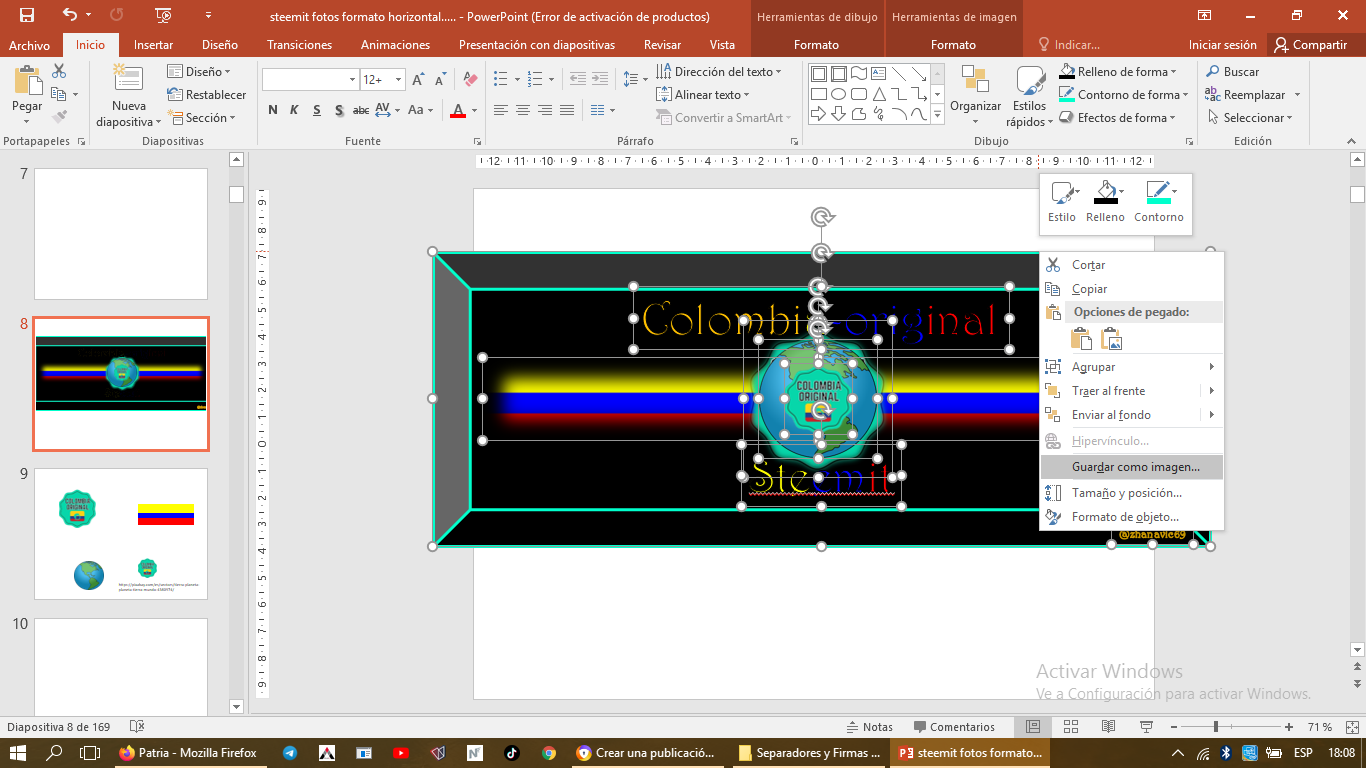1366x768 pixels.
Task: Toggle text shadow
Action: (x=339, y=110)
